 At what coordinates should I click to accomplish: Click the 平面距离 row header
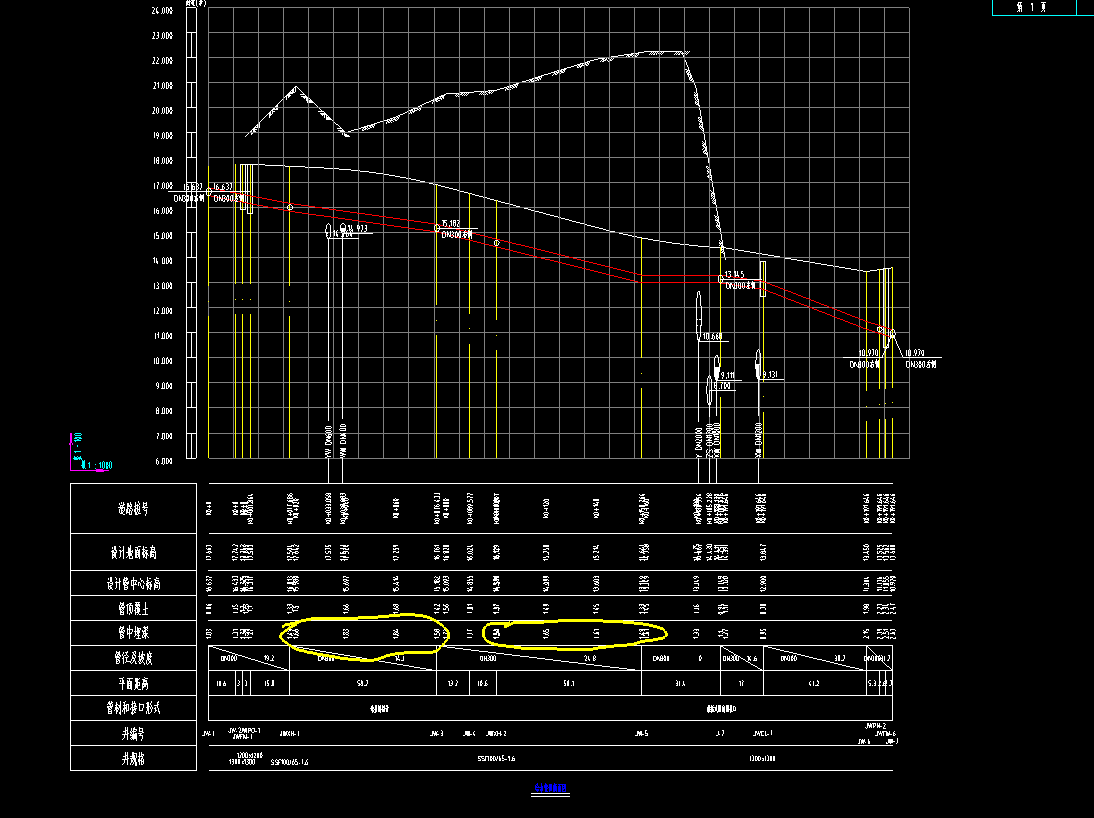133,683
